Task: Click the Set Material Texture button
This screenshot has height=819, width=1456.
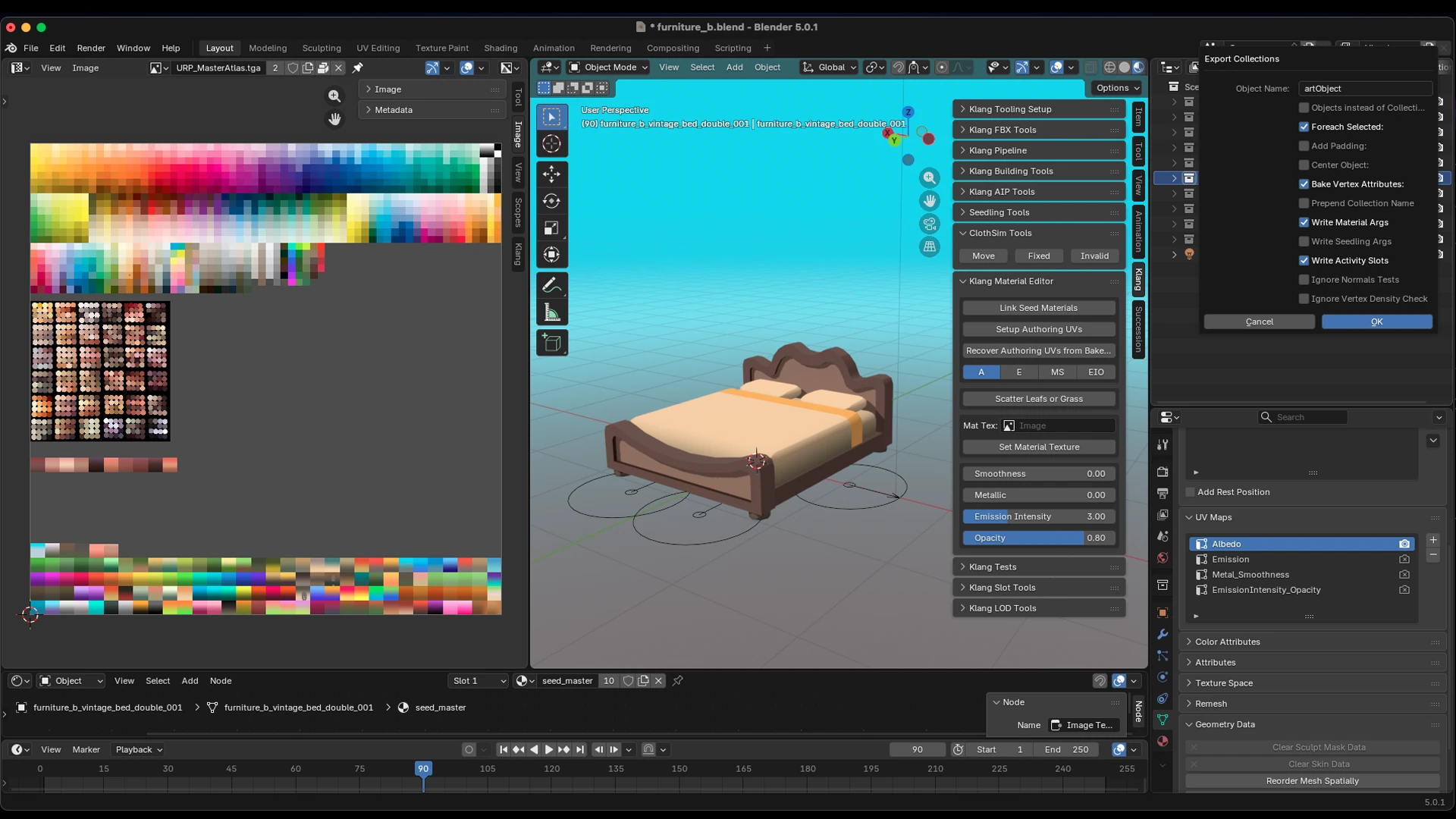Action: pyautogui.click(x=1038, y=447)
